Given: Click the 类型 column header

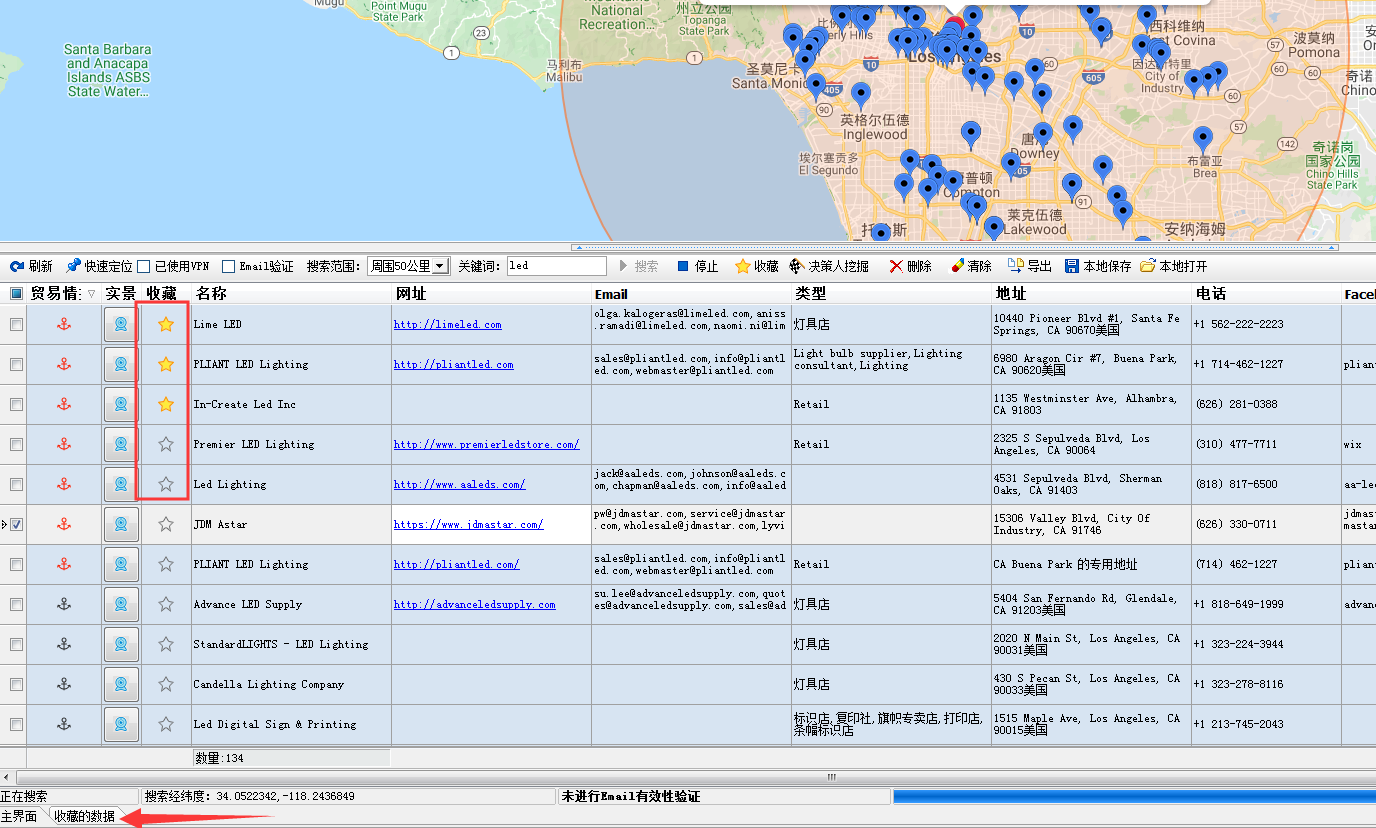Looking at the screenshot, I should coord(891,294).
